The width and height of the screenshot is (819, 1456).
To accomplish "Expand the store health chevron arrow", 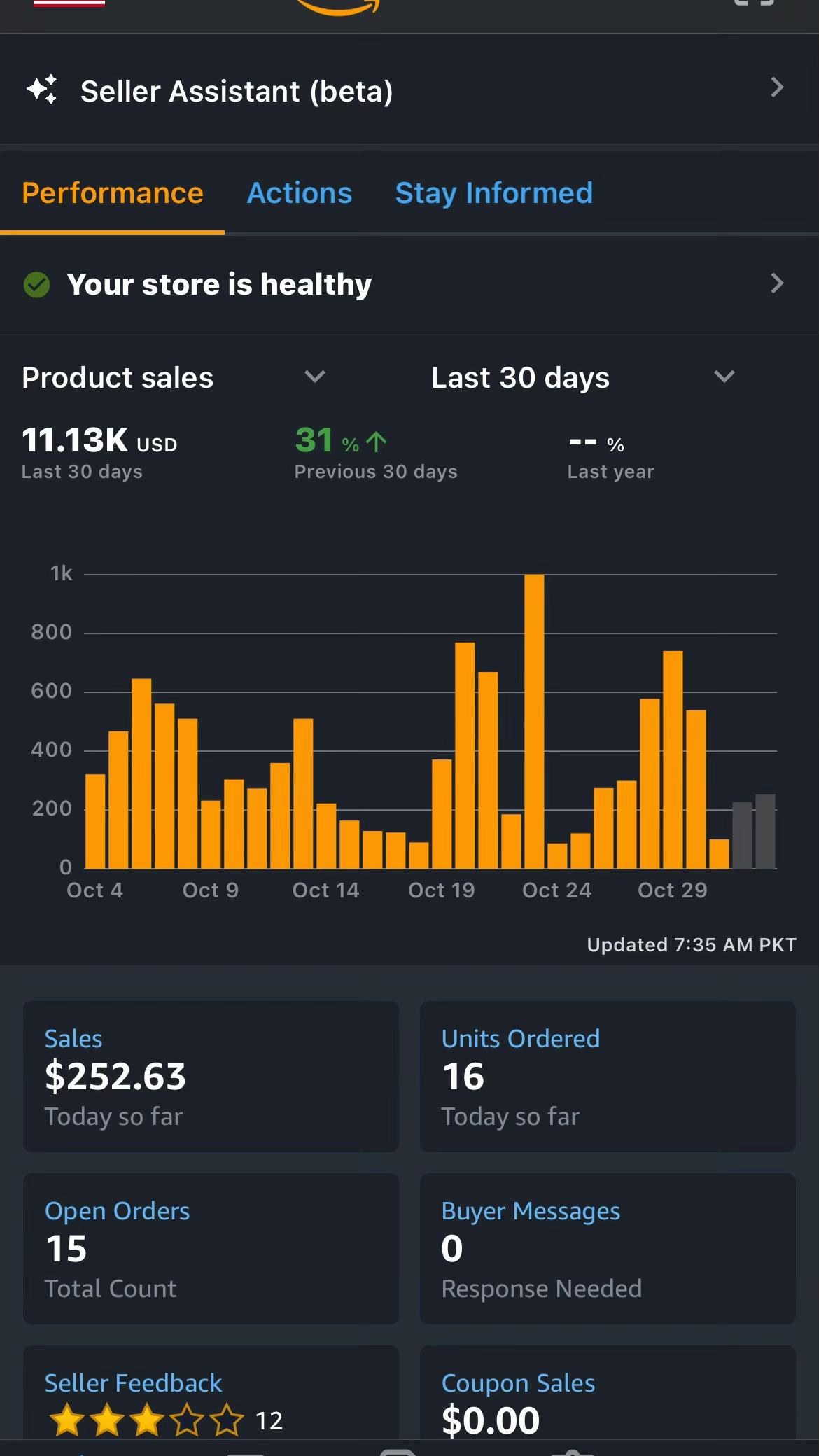I will [x=776, y=283].
